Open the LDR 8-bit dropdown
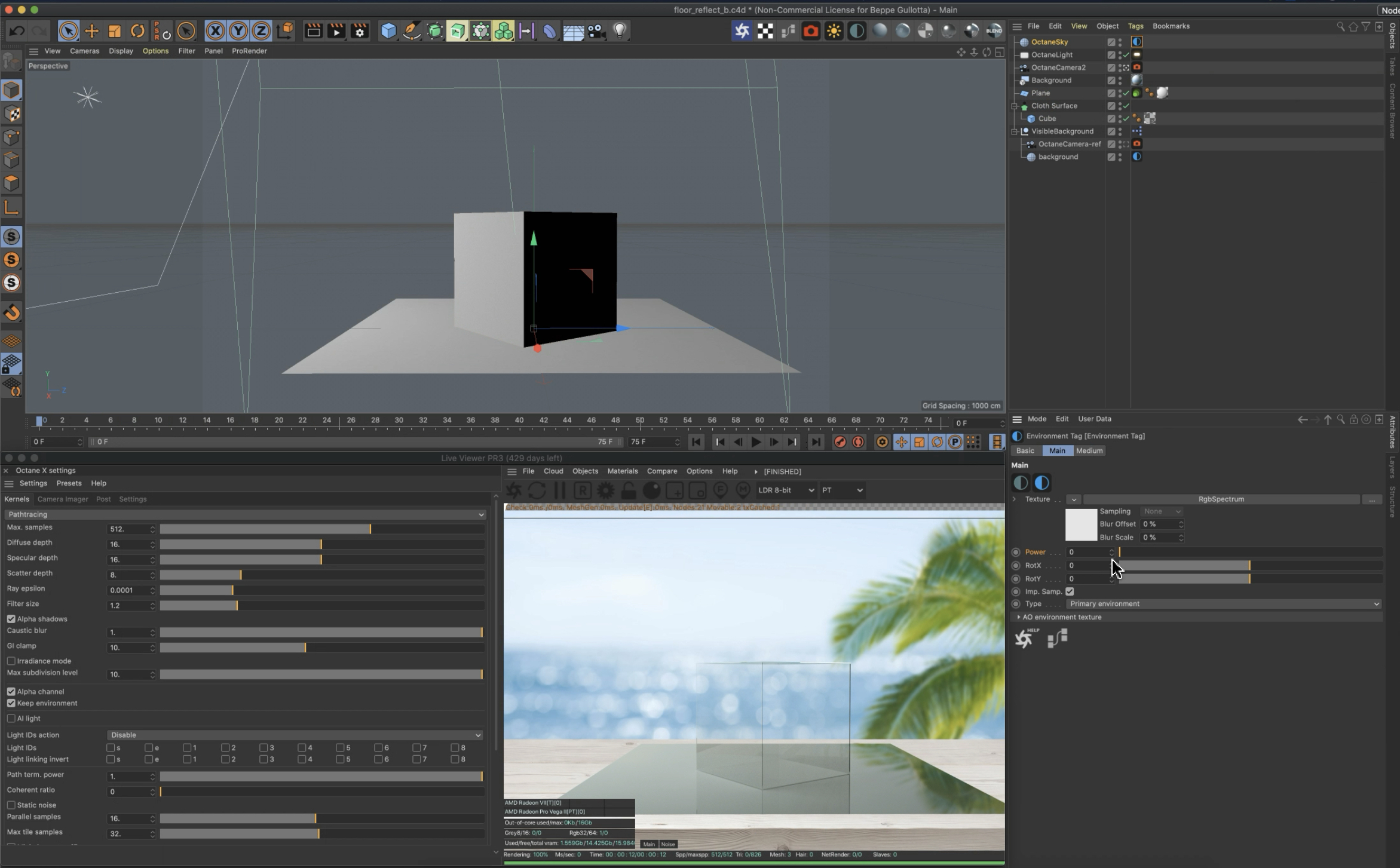This screenshot has height=868, width=1400. [785, 490]
